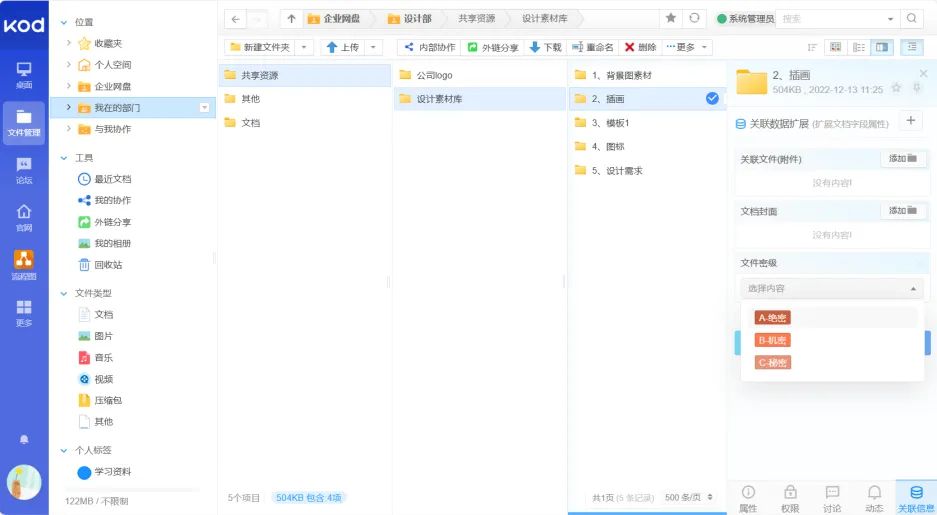Viewport: 937px width, 515px height.
Task: Open the 更多 apps grid icon
Action: click(x=24, y=313)
